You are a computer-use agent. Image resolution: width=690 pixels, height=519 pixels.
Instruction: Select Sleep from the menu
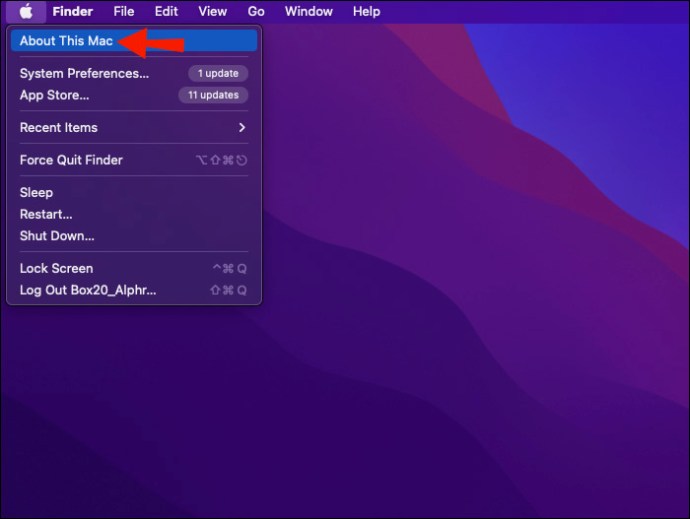(134, 193)
